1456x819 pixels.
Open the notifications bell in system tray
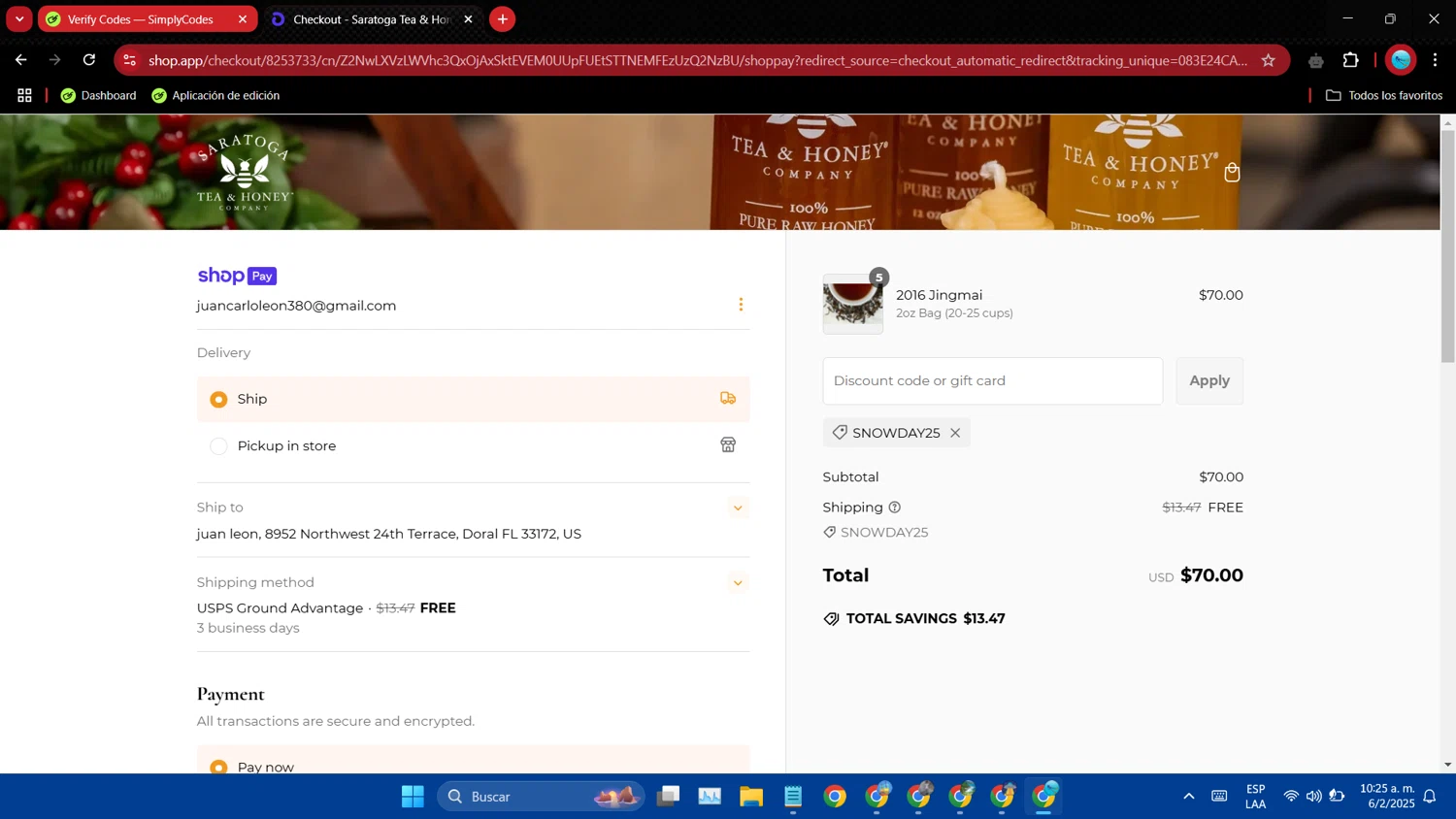(x=1430, y=797)
